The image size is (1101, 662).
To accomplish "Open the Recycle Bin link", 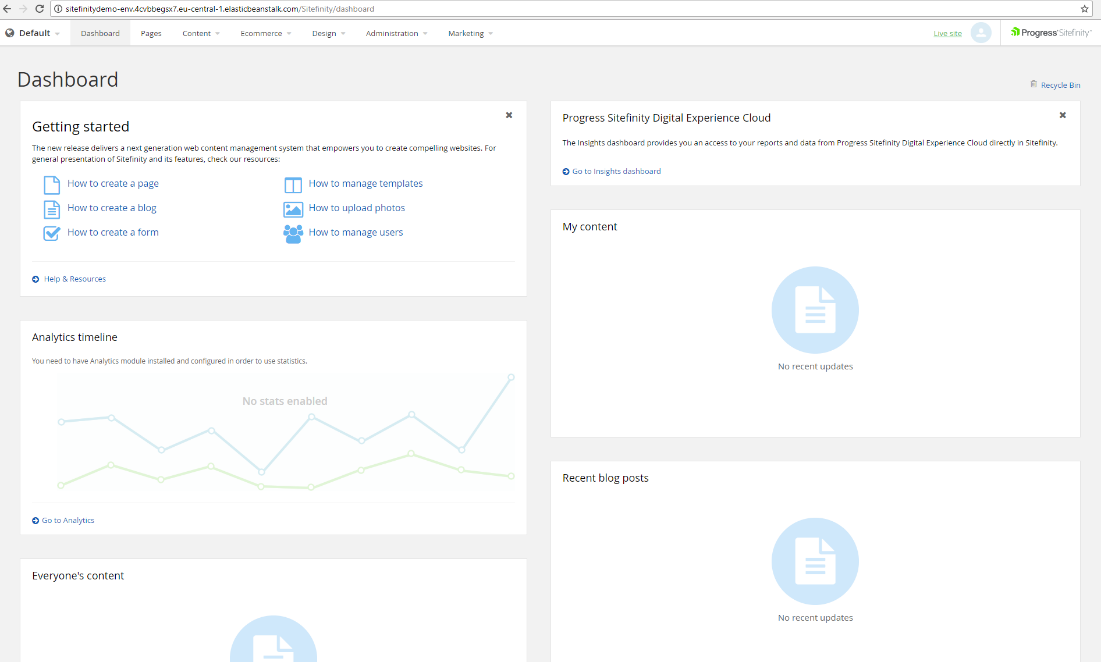I will click(x=1059, y=85).
